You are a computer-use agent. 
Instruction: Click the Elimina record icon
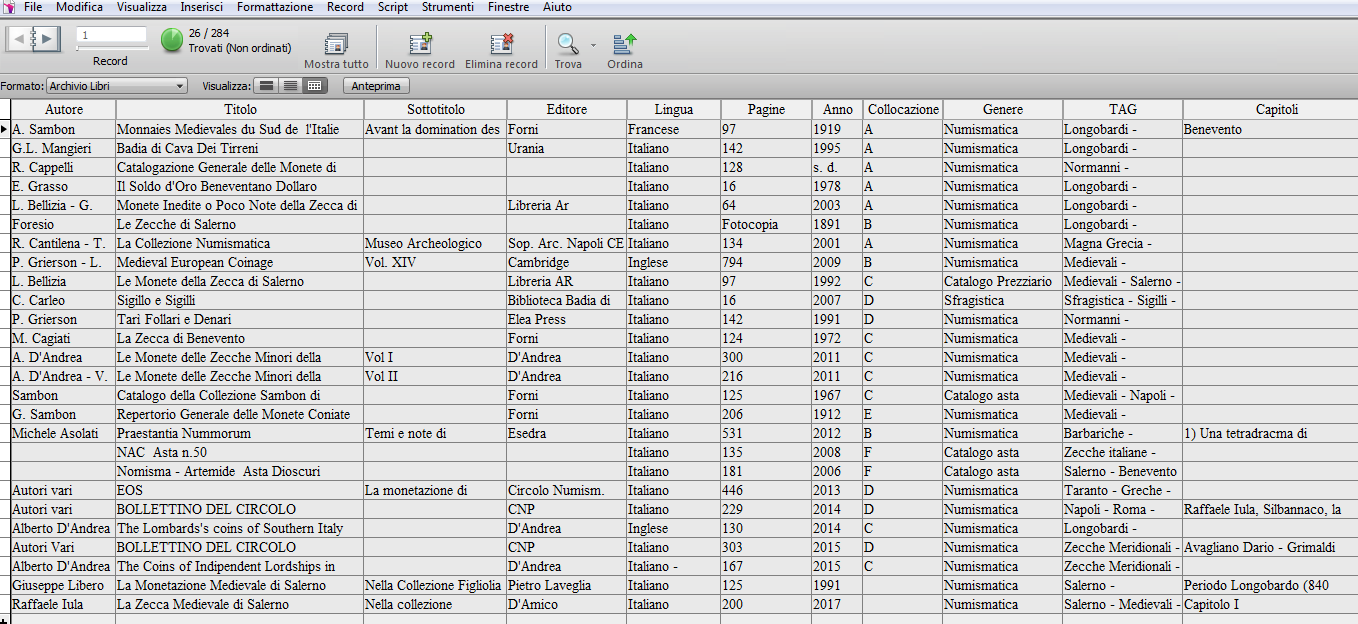pyautogui.click(x=501, y=43)
